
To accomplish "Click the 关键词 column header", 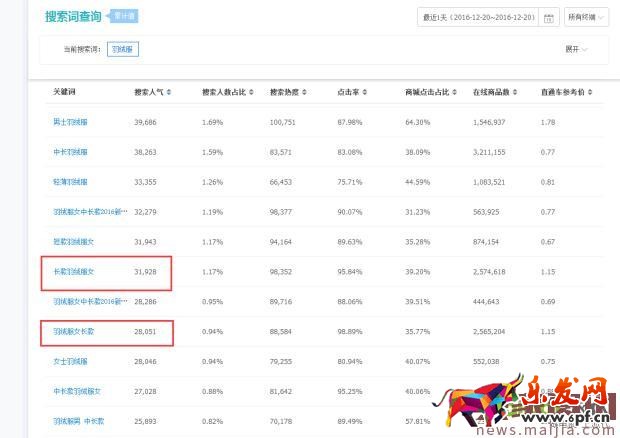I will 64,92.
